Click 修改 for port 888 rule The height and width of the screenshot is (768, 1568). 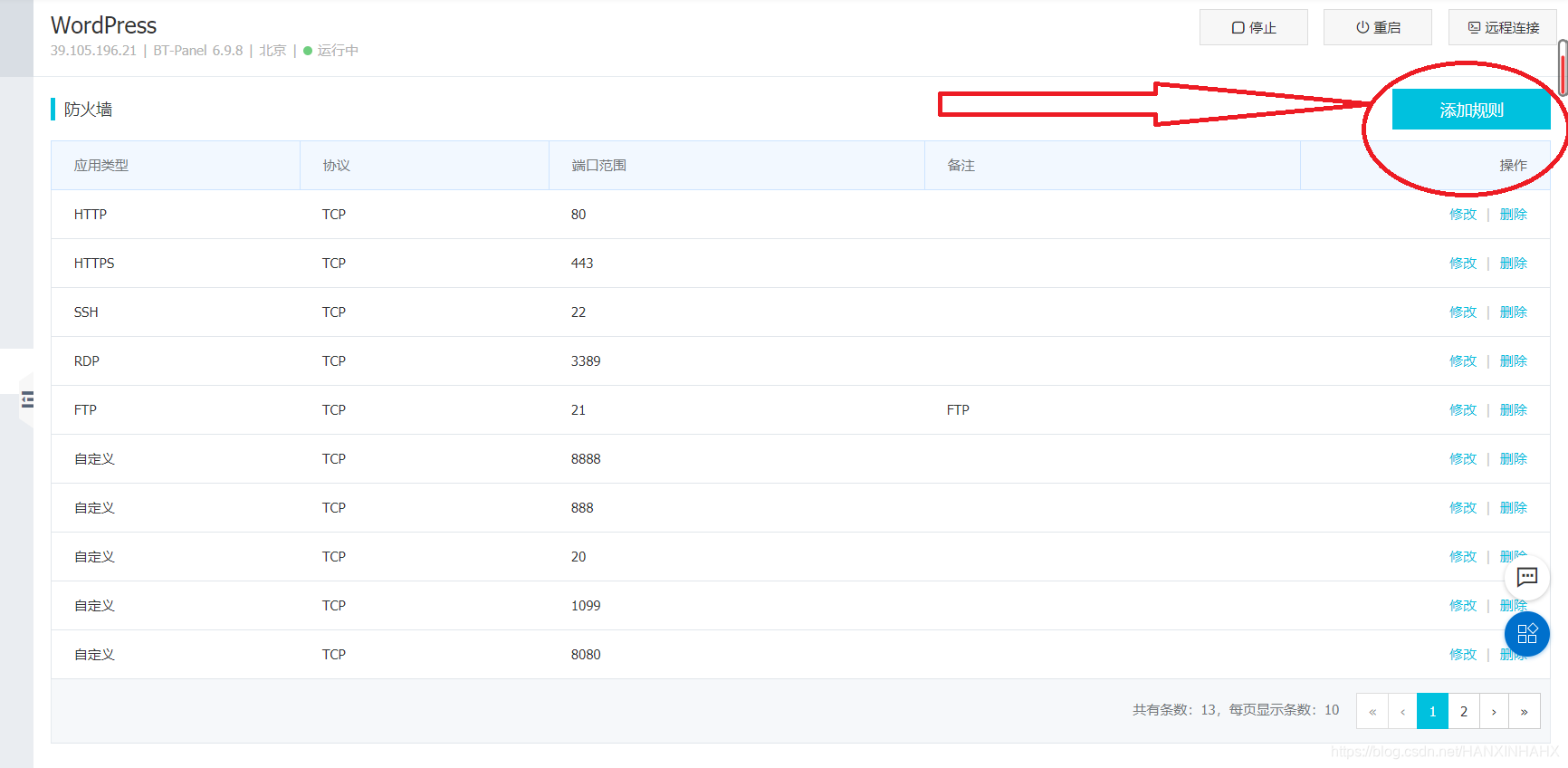coord(1463,508)
